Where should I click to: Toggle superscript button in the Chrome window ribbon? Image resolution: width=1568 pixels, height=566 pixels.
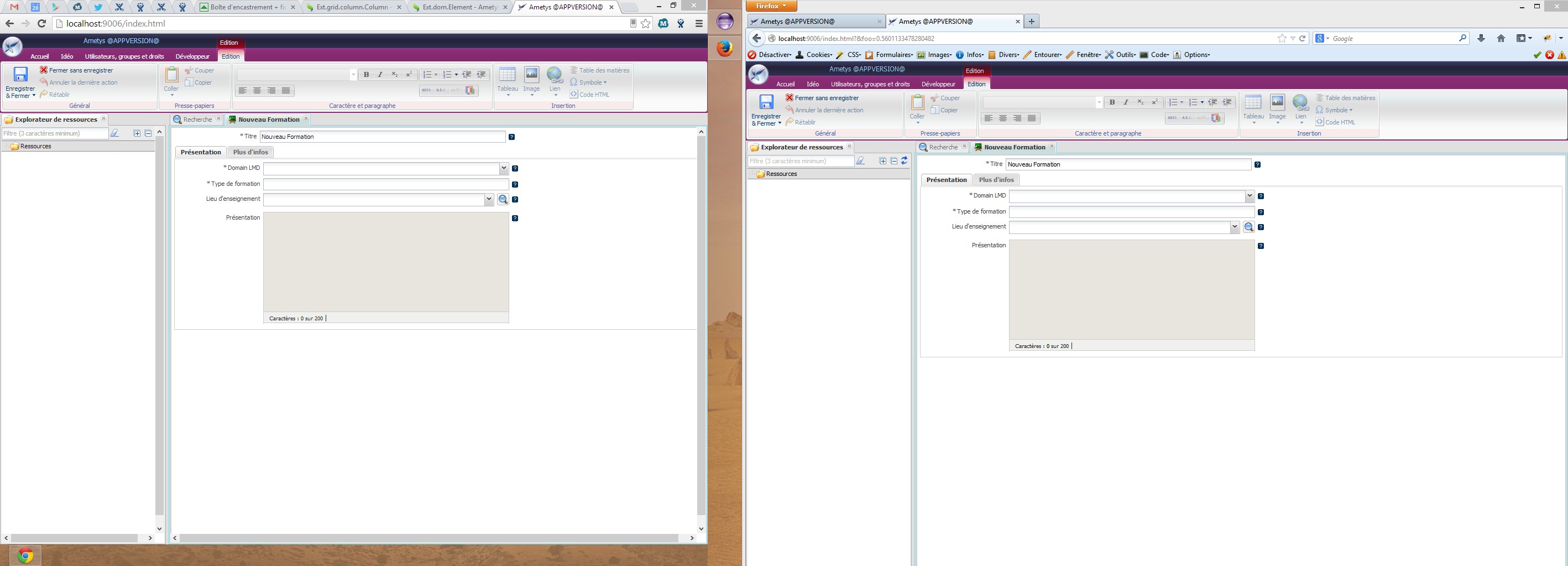coord(409,74)
